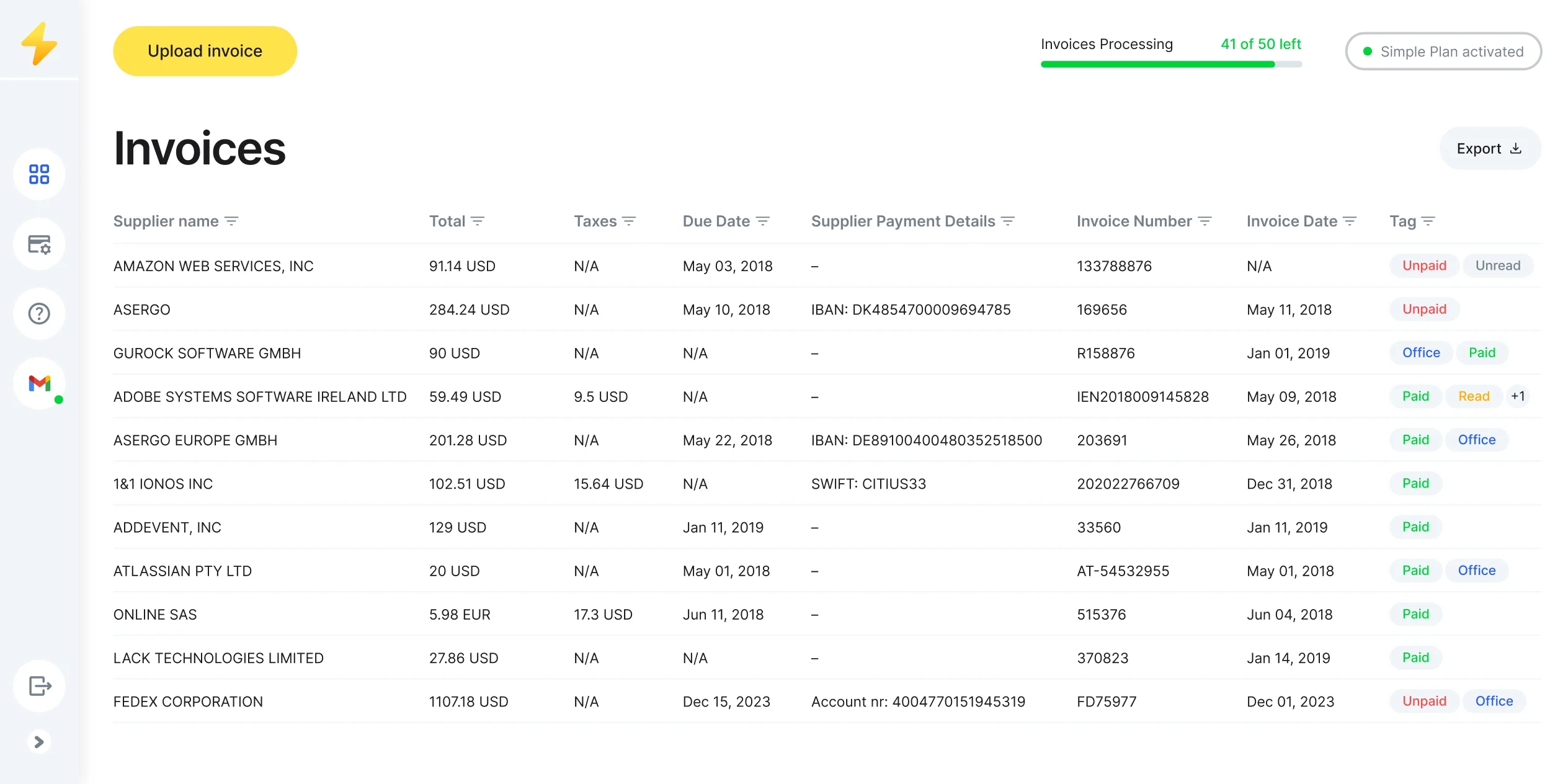Open the Supplier name filter dropdown
1568x784 pixels.
tap(232, 221)
